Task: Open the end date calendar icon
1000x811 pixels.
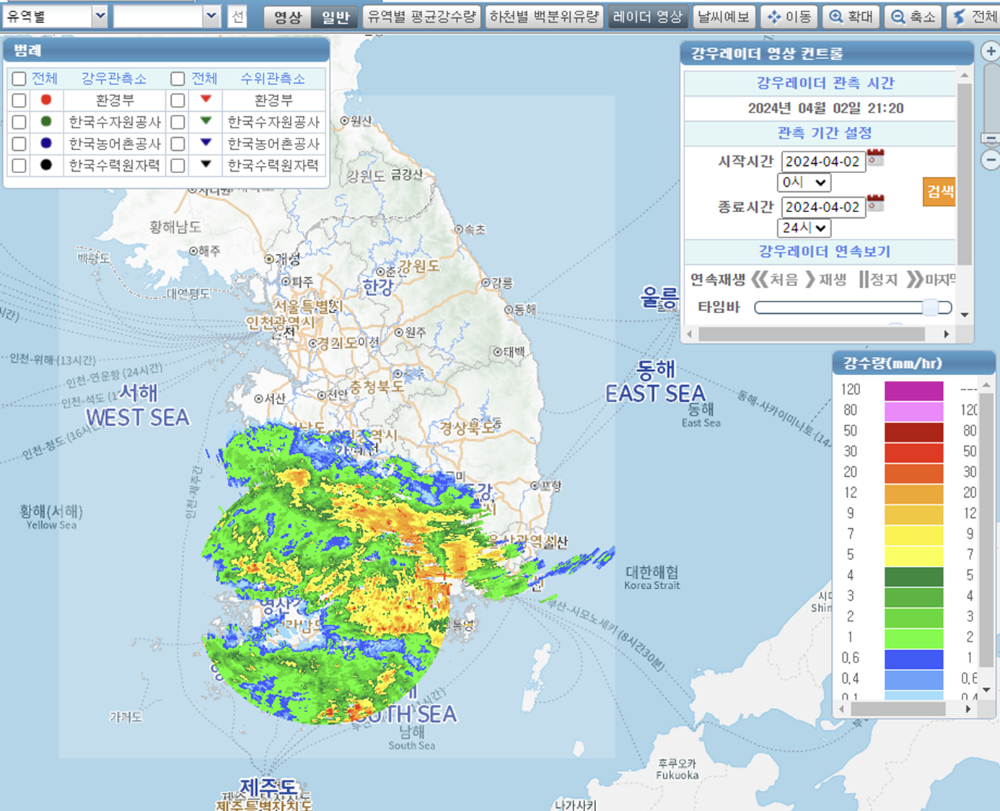Action: tap(876, 203)
